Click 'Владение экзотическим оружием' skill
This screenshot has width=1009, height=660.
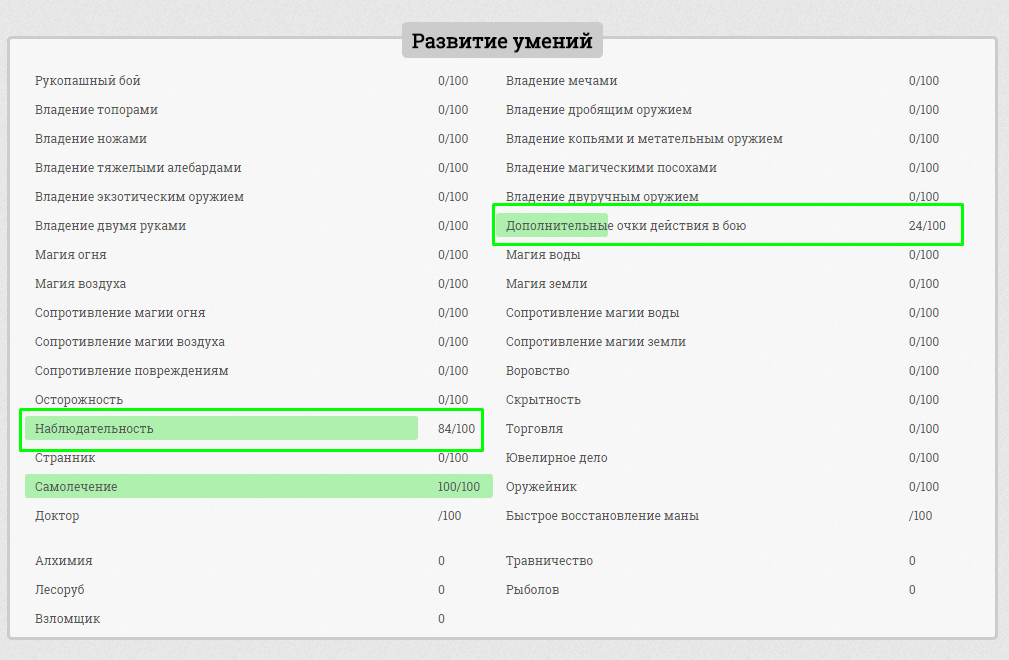point(139,196)
